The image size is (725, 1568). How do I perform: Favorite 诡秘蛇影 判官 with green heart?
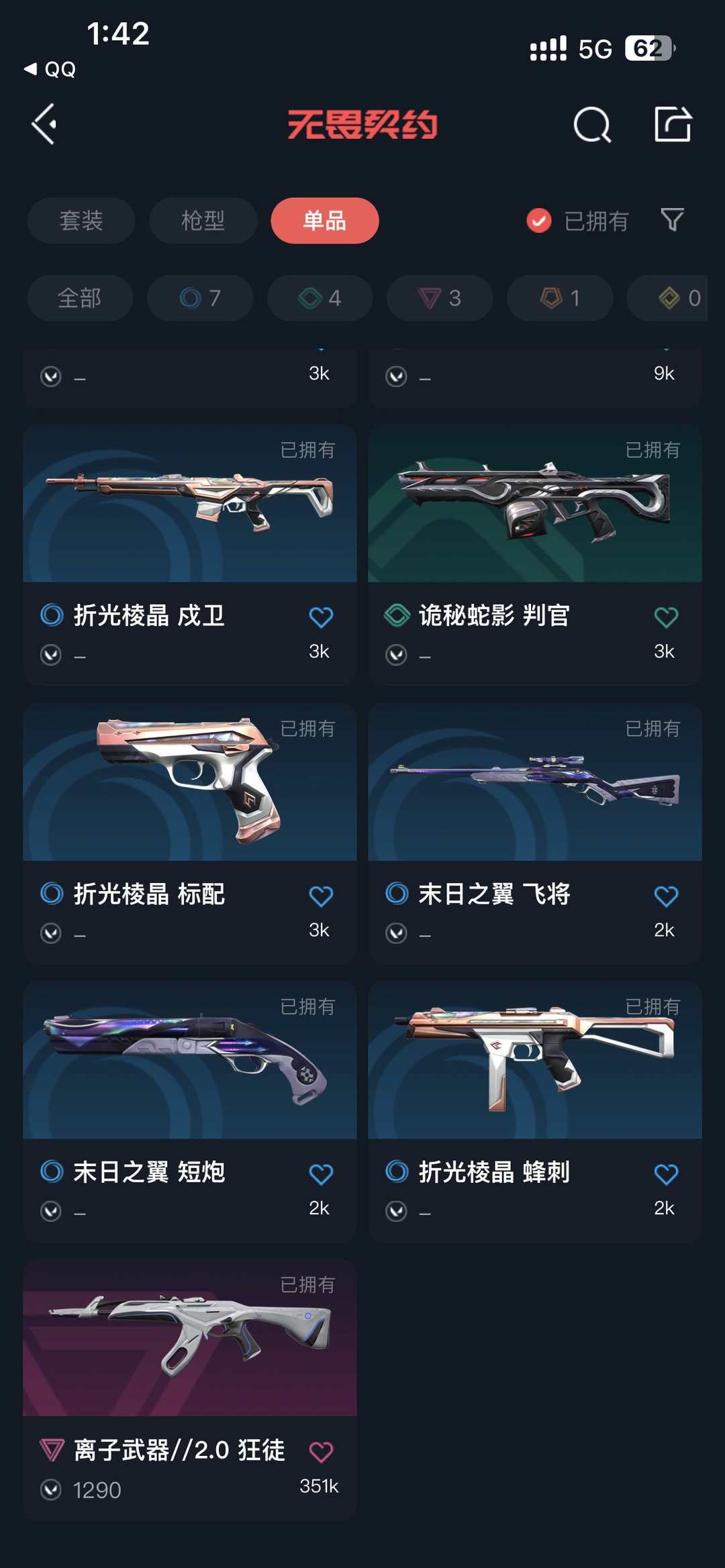[x=666, y=617]
